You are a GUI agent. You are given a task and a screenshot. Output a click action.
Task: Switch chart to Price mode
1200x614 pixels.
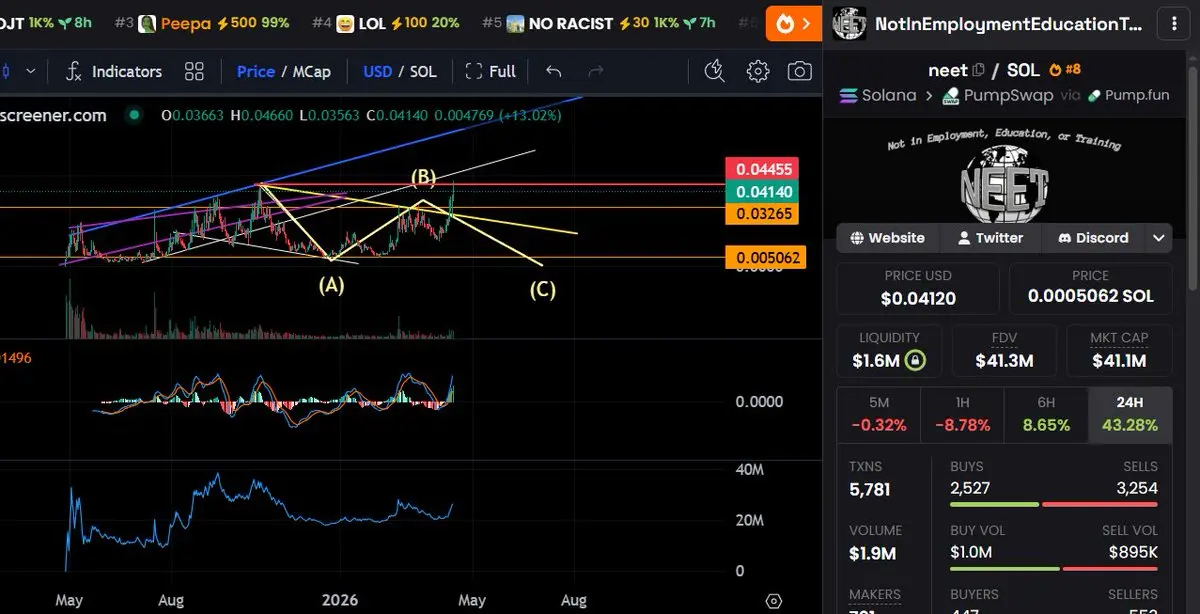click(256, 71)
